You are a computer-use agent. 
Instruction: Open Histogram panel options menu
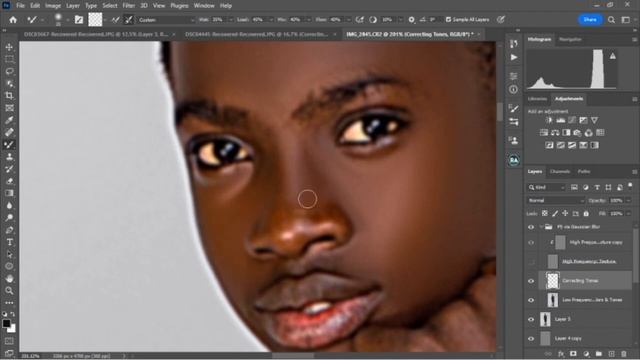click(634, 40)
